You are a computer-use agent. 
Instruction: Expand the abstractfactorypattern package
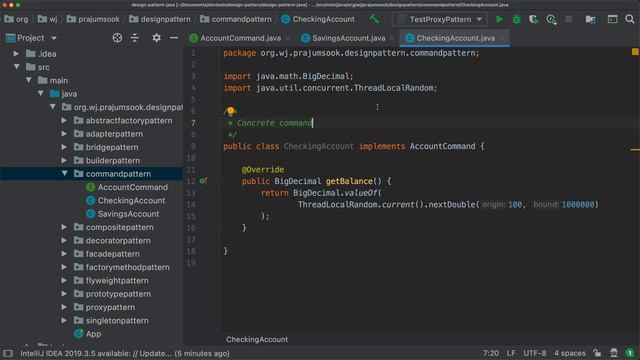pyautogui.click(x=64, y=120)
